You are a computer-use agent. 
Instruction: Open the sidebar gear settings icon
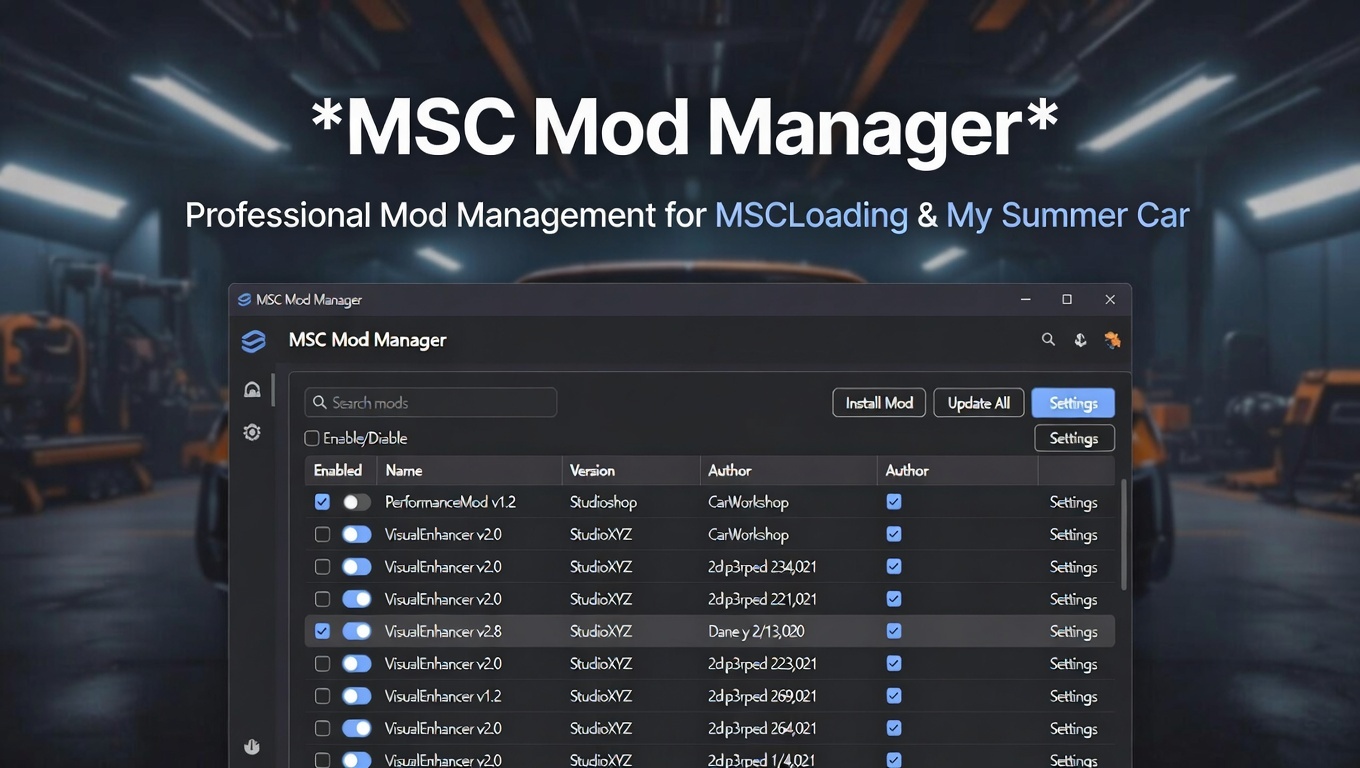(x=252, y=432)
